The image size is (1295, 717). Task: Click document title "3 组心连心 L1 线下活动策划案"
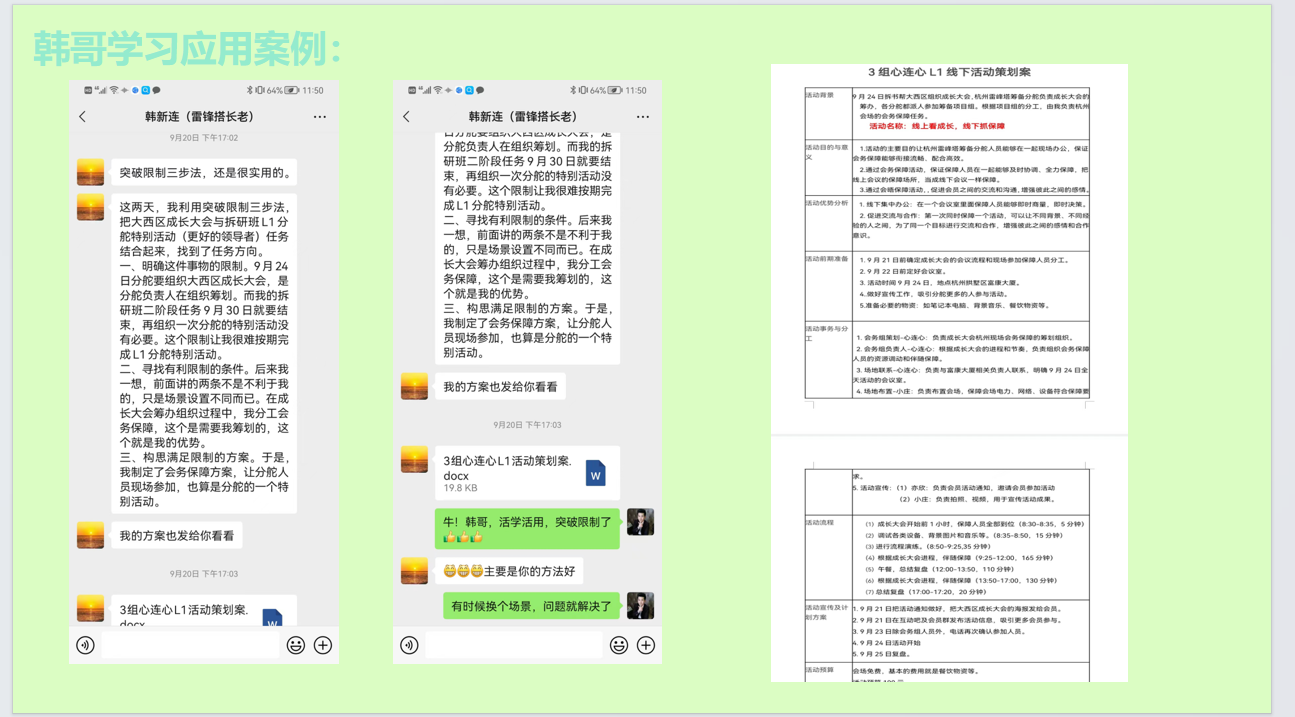click(949, 72)
